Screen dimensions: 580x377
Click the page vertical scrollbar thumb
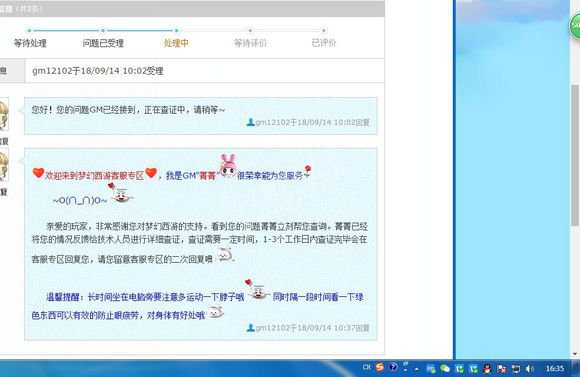tap(575, 155)
